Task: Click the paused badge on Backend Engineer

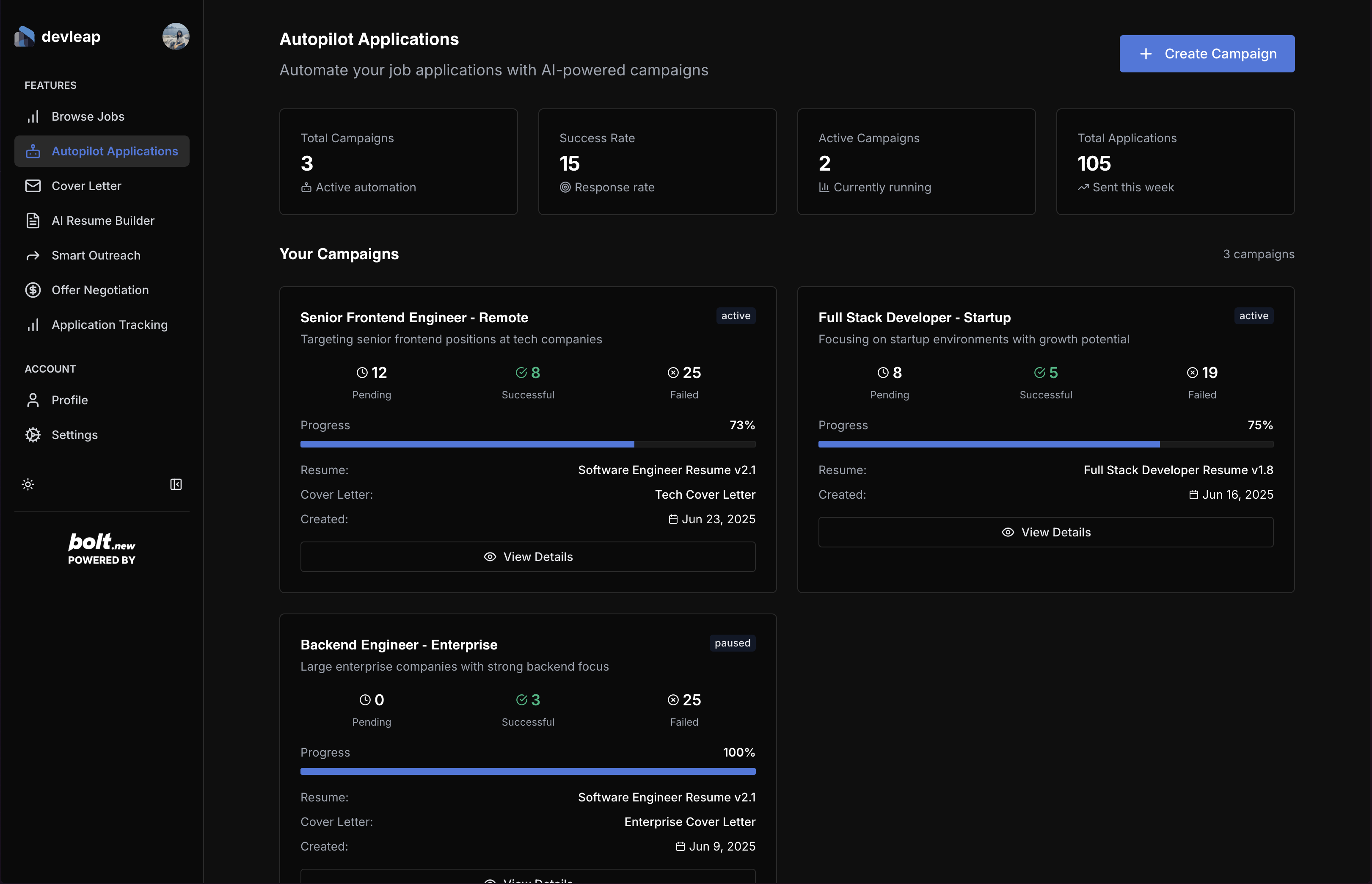Action: click(732, 643)
